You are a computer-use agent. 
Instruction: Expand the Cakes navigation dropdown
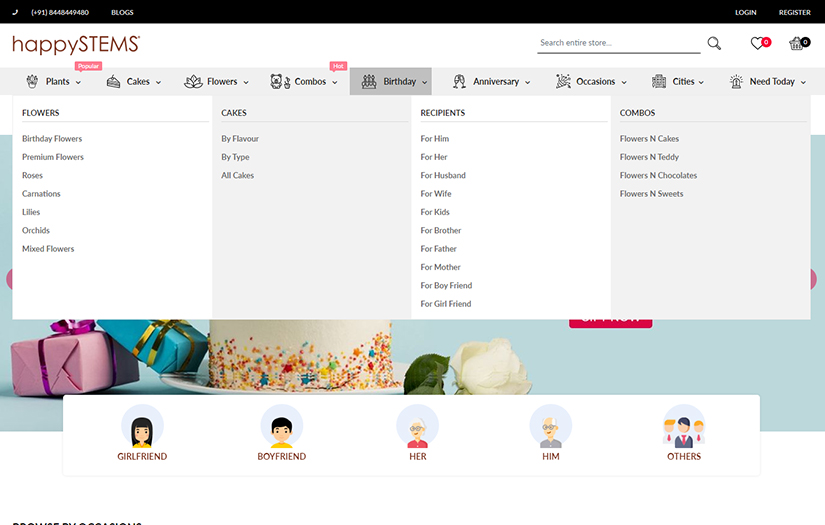(x=134, y=82)
